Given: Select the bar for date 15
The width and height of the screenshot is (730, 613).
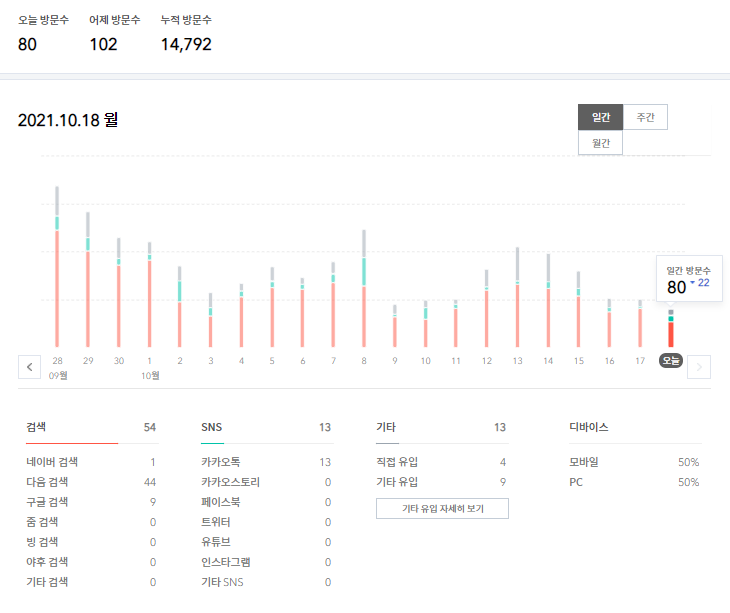Looking at the screenshot, I should (x=579, y=310).
